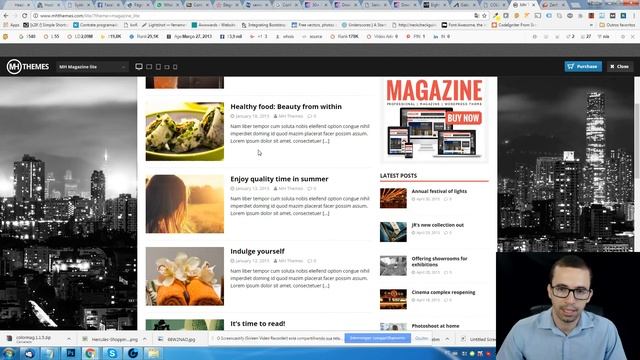Viewport: 640px width, 360px height.
Task: Click the Ocultar button on sharing bar
Action: pyautogui.click(x=421, y=338)
